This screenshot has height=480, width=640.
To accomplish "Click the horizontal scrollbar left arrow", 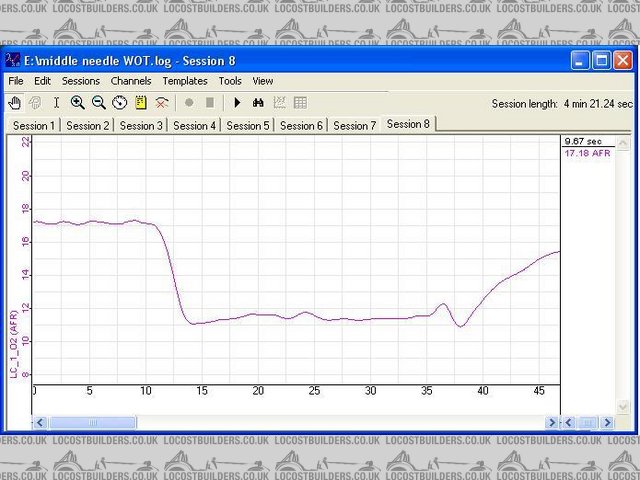I will pyautogui.click(x=40, y=423).
